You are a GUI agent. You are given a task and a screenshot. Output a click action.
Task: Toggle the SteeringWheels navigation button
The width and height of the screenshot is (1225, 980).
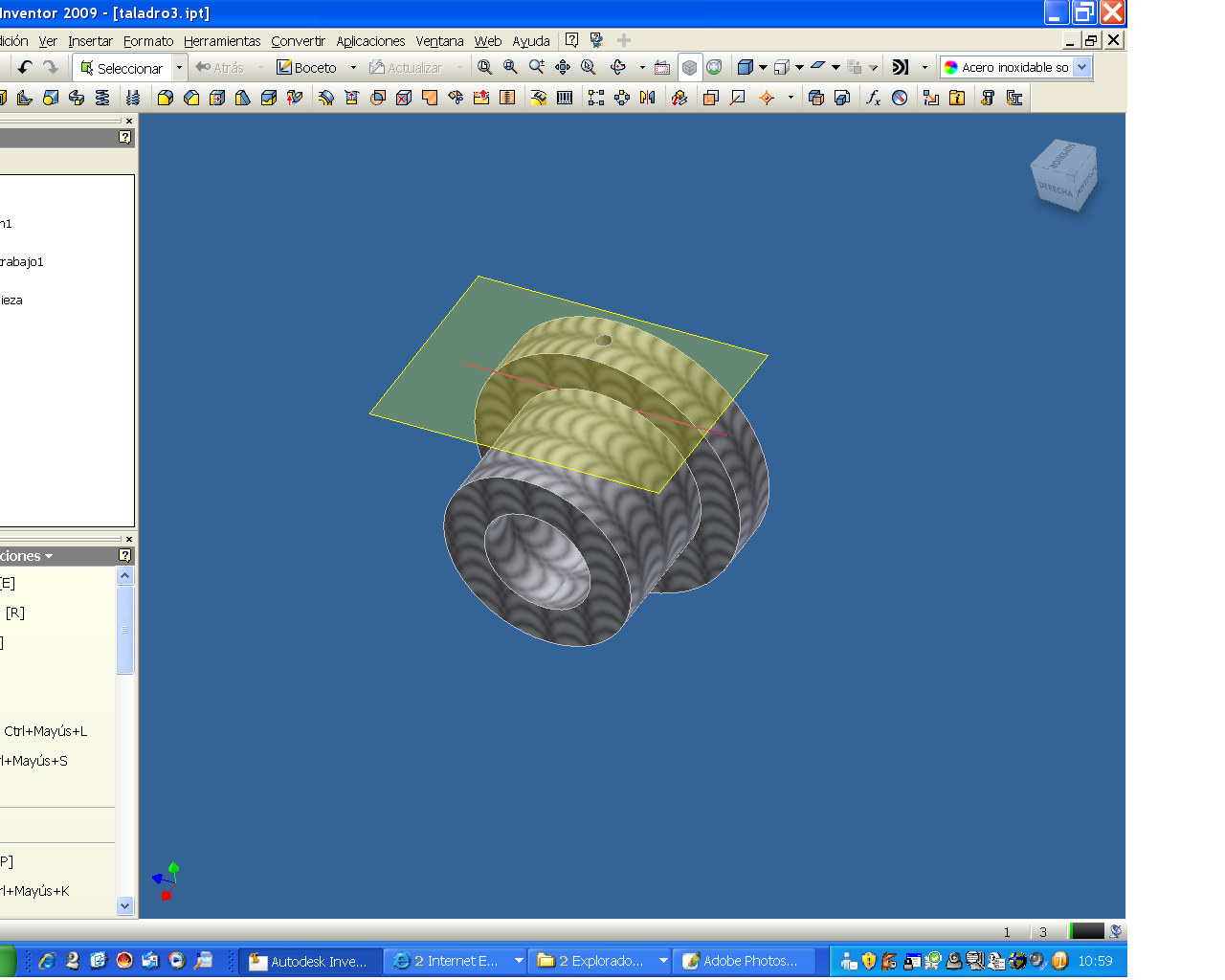tap(714, 67)
